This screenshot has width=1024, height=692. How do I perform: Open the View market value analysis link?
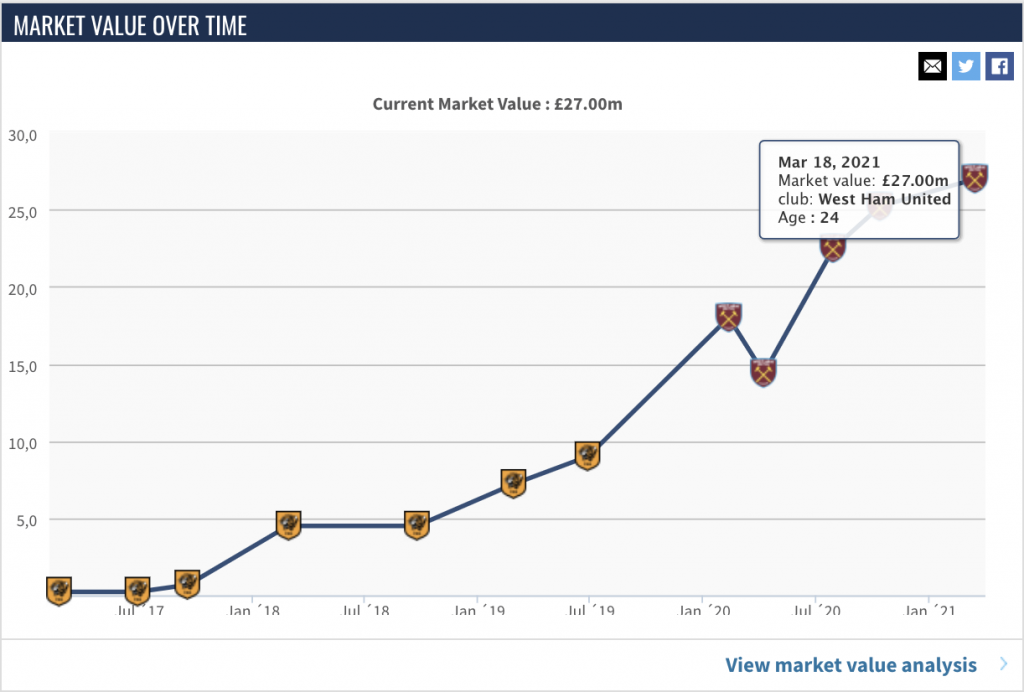coord(851,665)
